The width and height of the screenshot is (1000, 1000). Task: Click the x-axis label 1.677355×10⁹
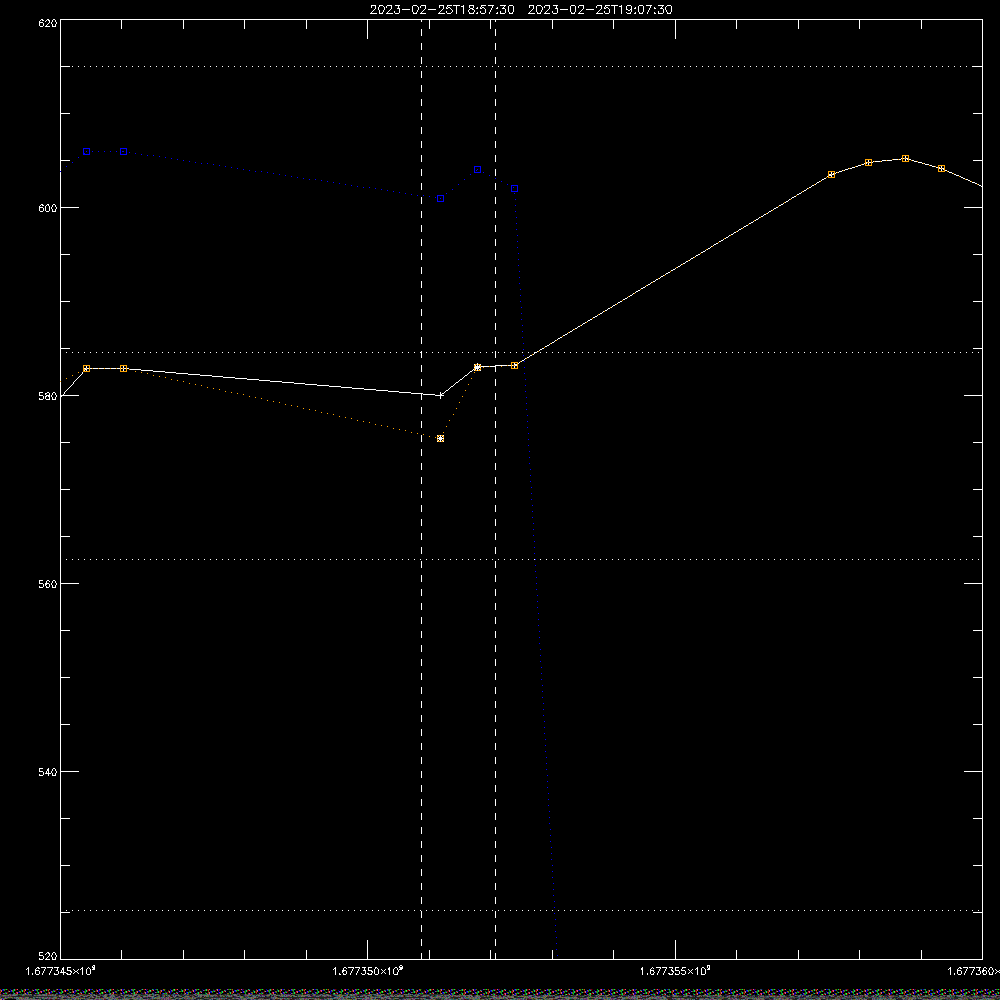point(675,971)
